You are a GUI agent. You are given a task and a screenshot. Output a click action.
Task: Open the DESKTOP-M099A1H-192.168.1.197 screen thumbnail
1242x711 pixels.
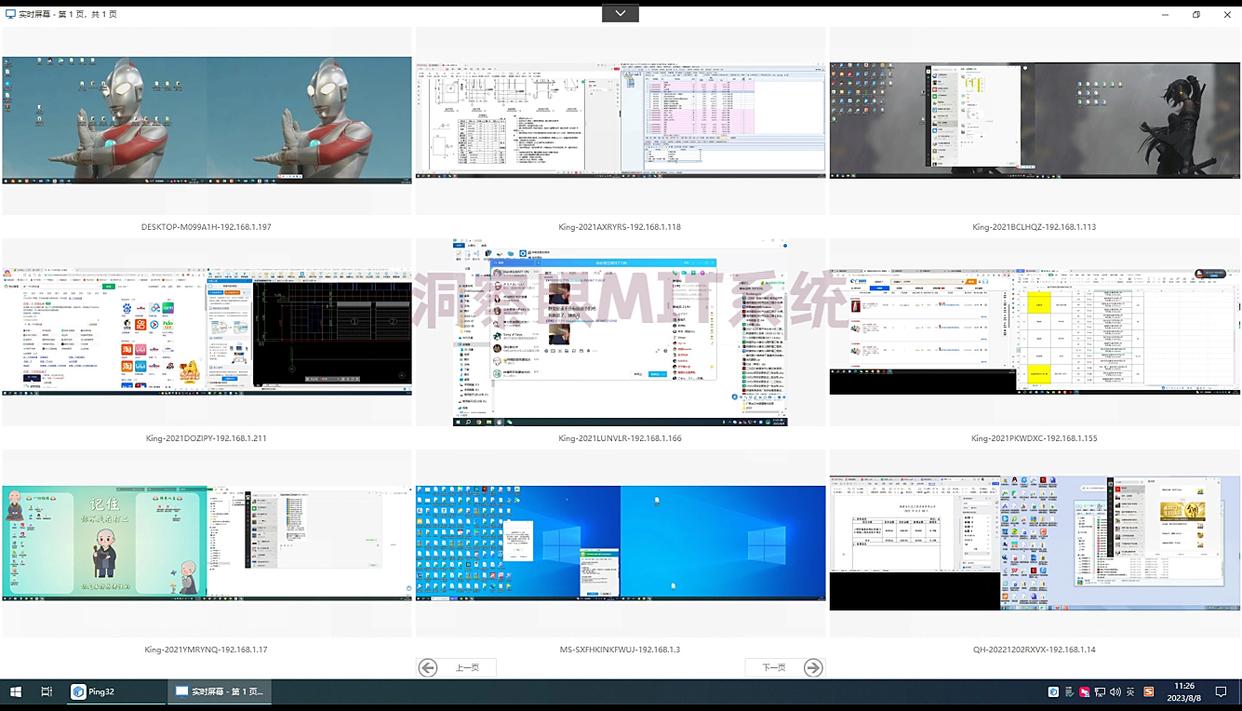point(207,120)
